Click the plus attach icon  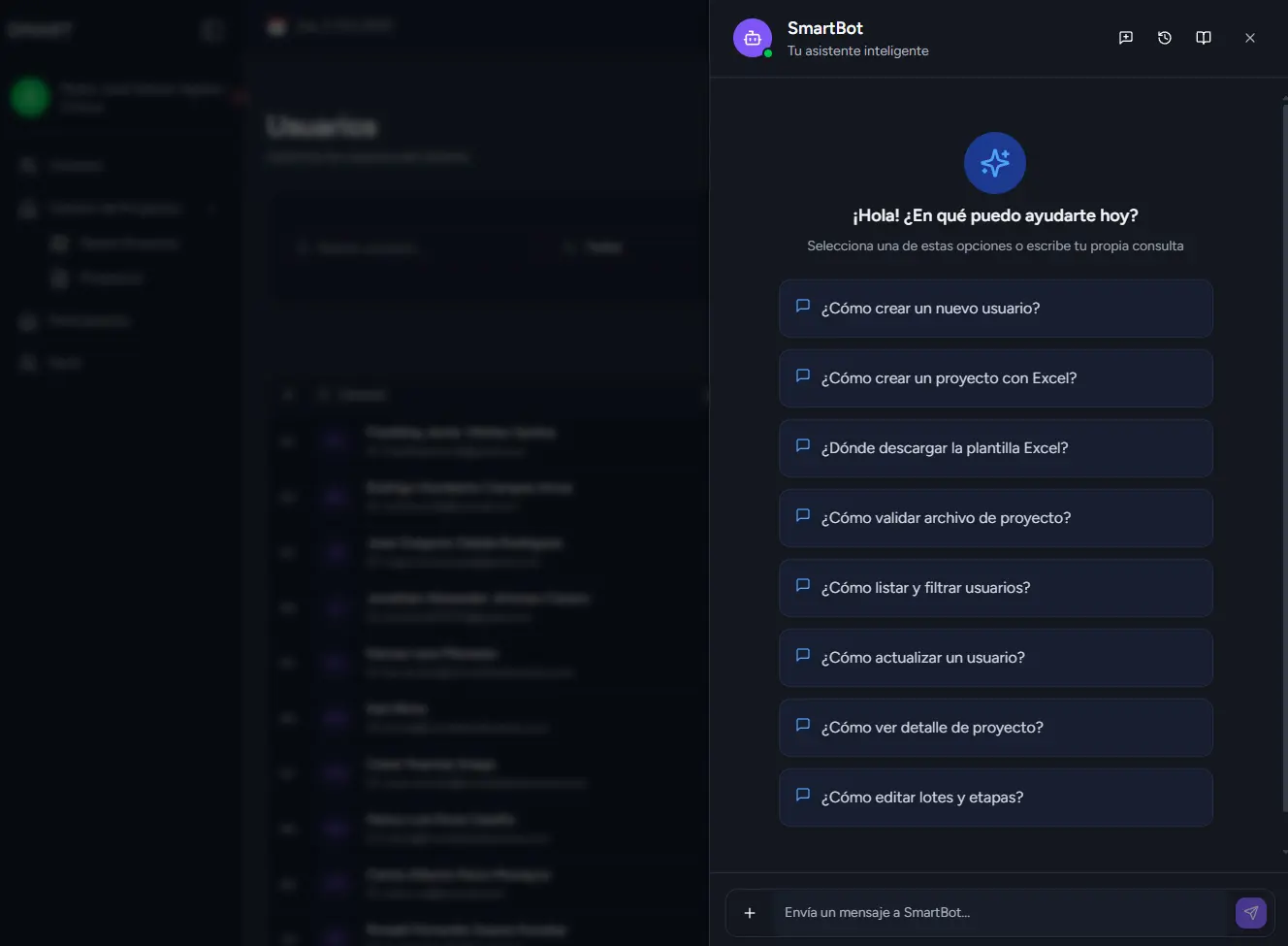click(x=750, y=913)
